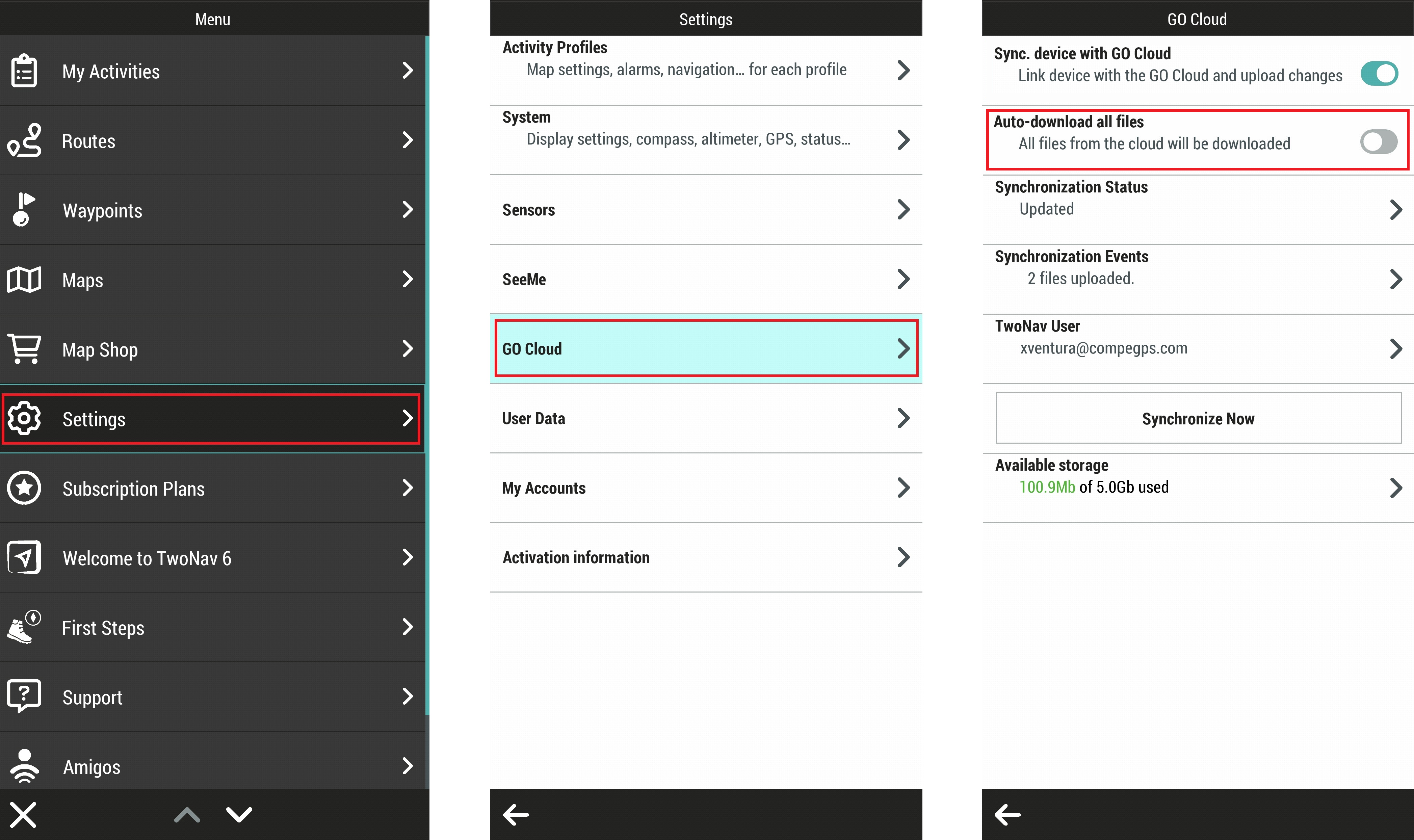This screenshot has width=1414, height=840.
Task: Click the 'Updated' status text
Action: click(1047, 209)
